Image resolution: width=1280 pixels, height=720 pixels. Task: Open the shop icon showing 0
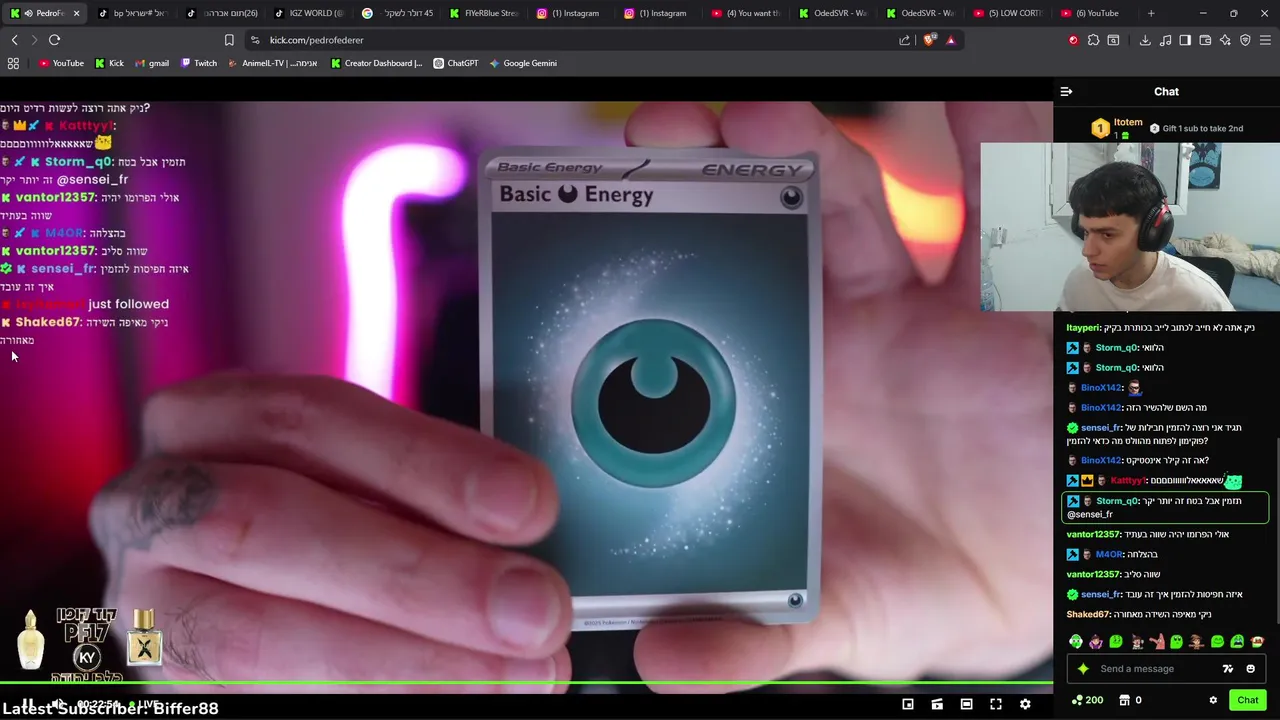[1130, 700]
